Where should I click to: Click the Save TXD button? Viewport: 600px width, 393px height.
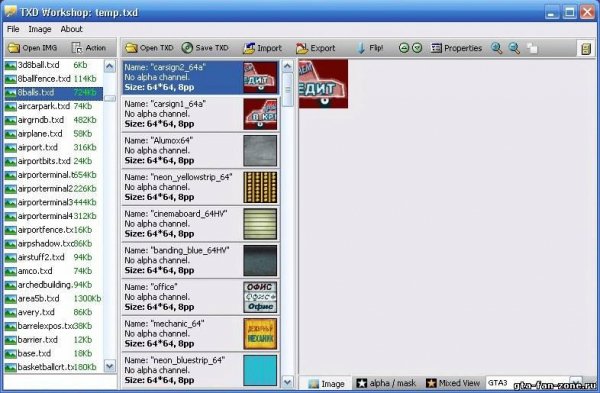tap(205, 48)
